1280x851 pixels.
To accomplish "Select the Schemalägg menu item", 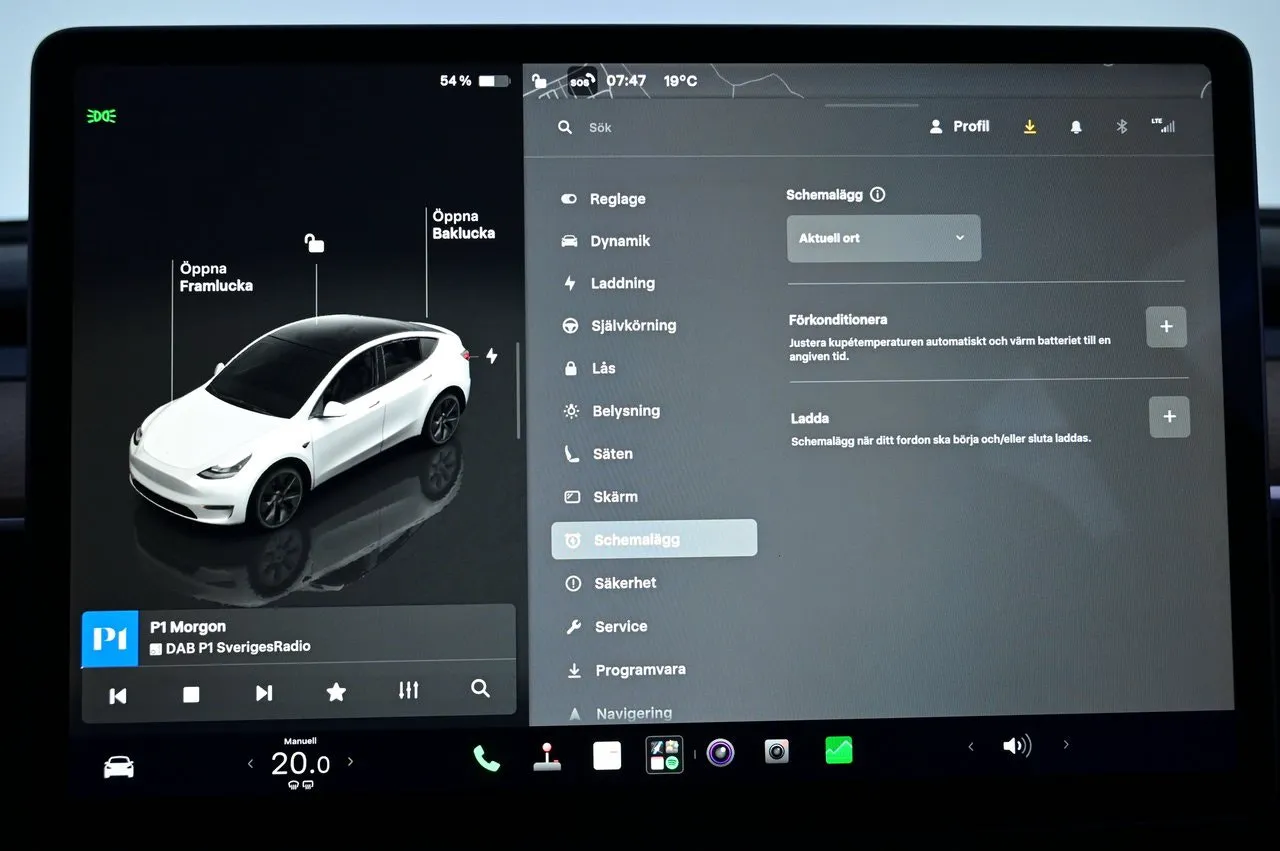I will [655, 539].
